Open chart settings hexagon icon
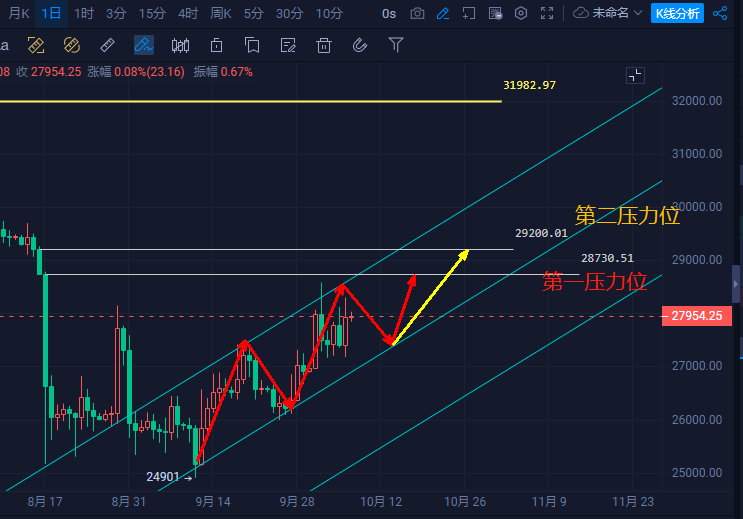 click(x=521, y=13)
